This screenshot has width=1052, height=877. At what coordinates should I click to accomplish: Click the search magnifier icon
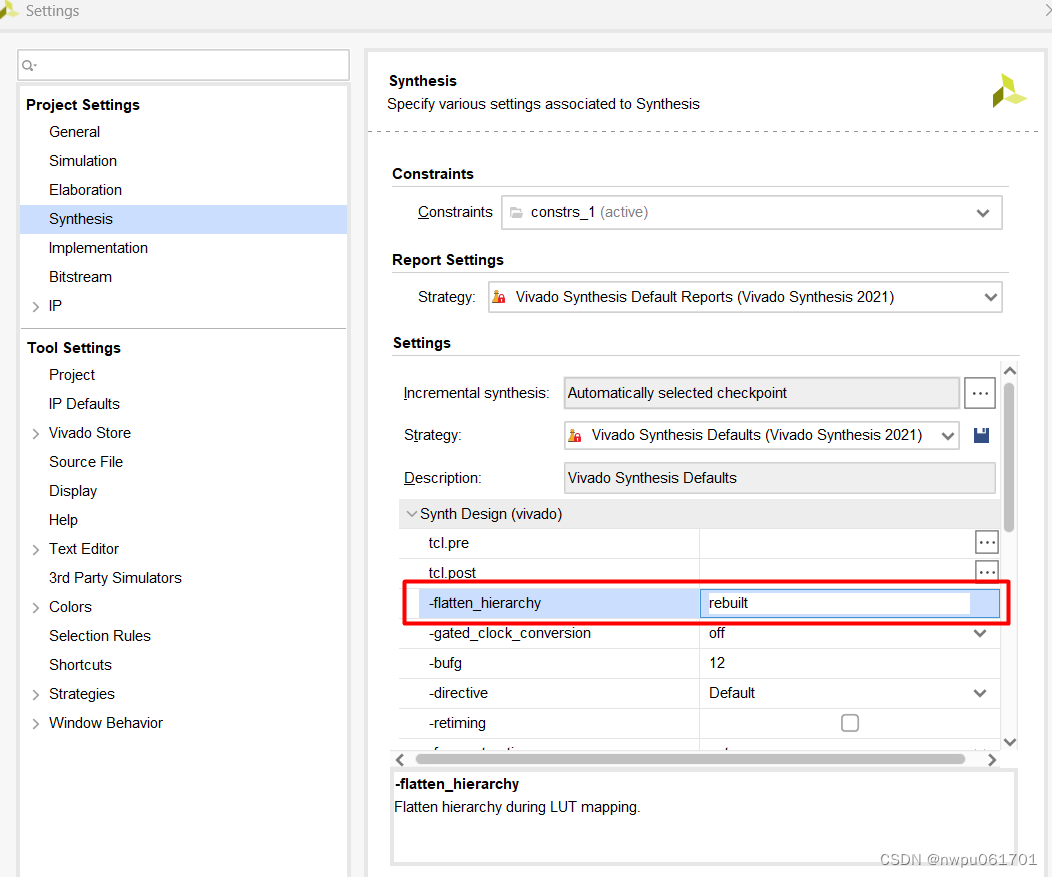point(28,65)
